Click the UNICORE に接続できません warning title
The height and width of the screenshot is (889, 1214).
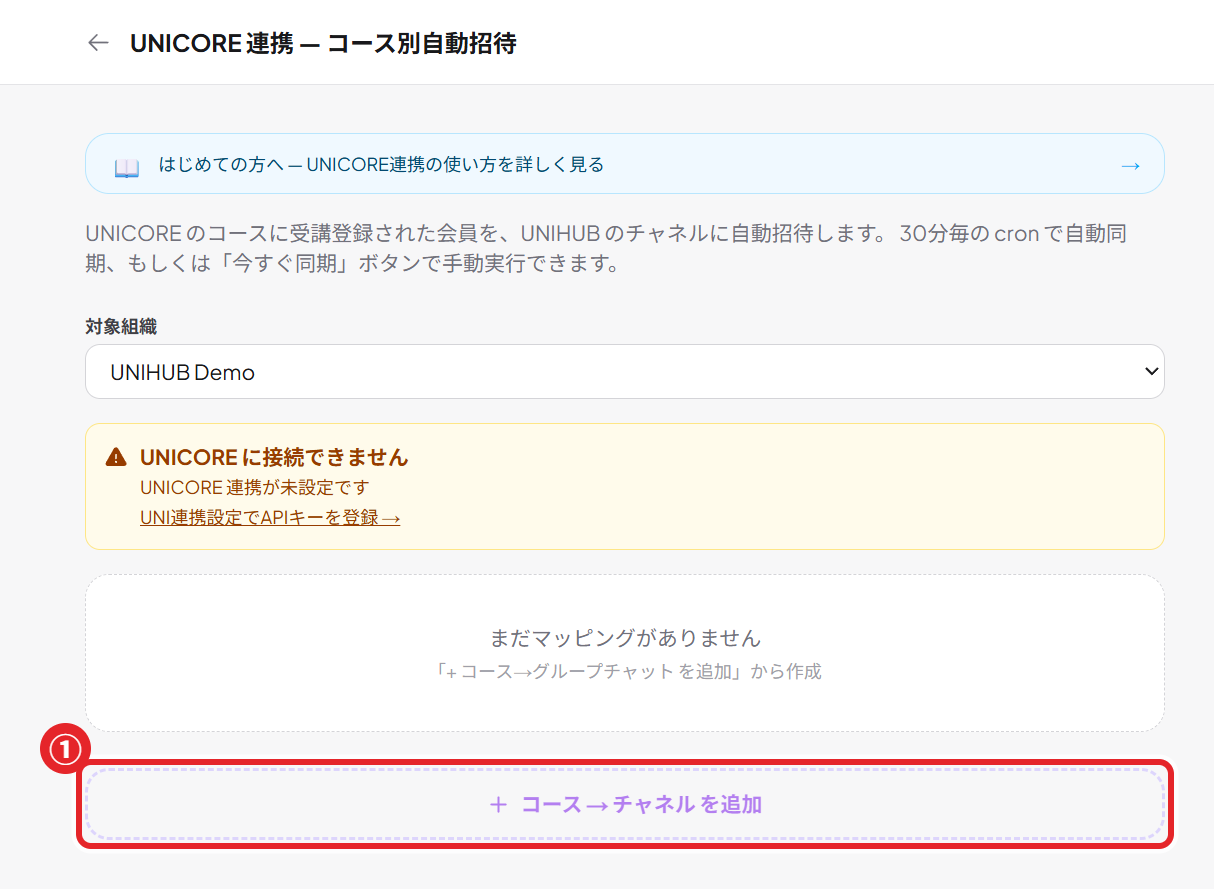(x=274, y=457)
